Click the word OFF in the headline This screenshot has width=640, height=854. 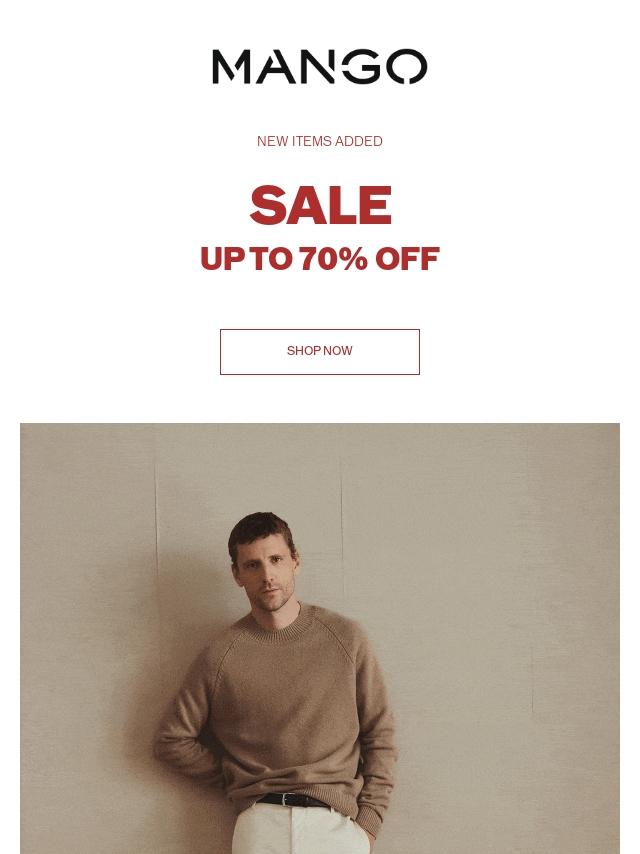click(x=407, y=258)
